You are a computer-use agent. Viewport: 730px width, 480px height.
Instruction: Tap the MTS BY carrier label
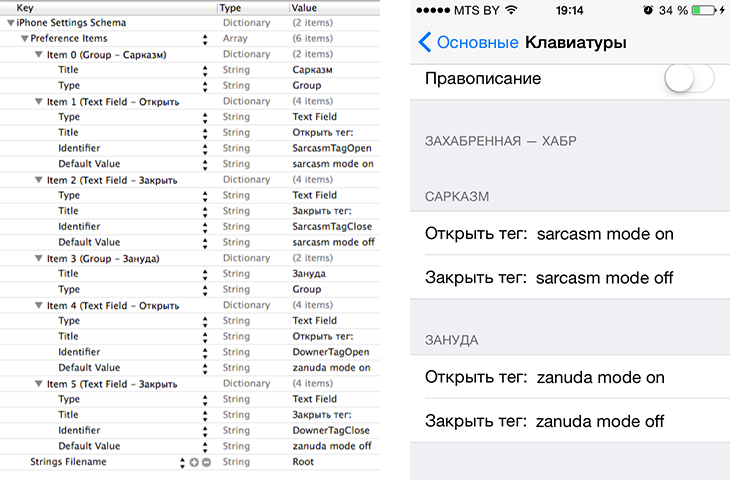[476, 10]
